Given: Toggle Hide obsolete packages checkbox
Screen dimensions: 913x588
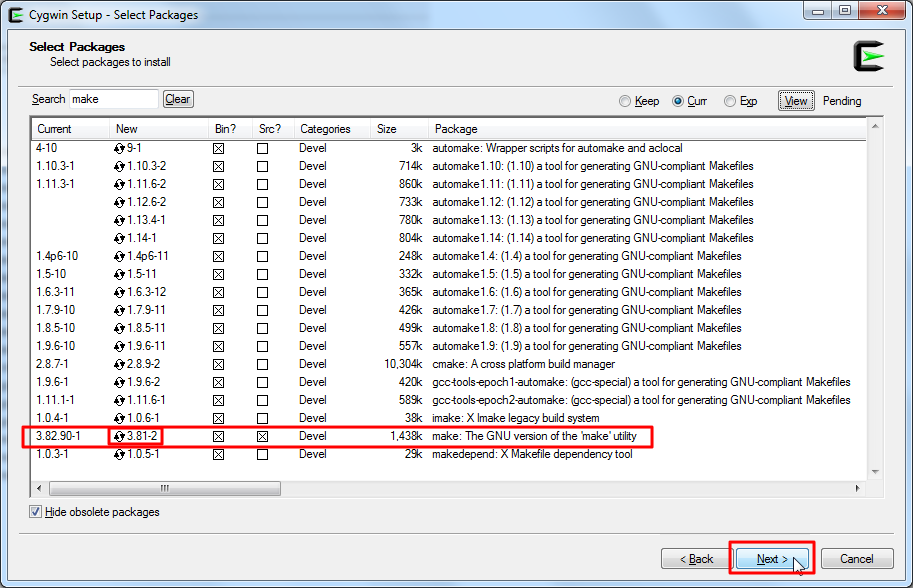Looking at the screenshot, I should pyautogui.click(x=36, y=512).
